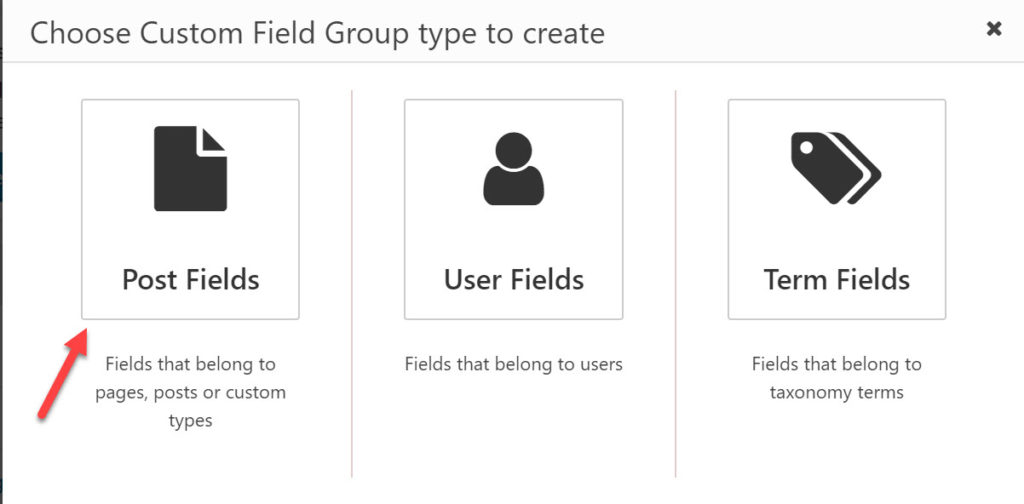This screenshot has width=1024, height=504.
Task: Click the "Post Fields" label text
Action: coord(190,279)
